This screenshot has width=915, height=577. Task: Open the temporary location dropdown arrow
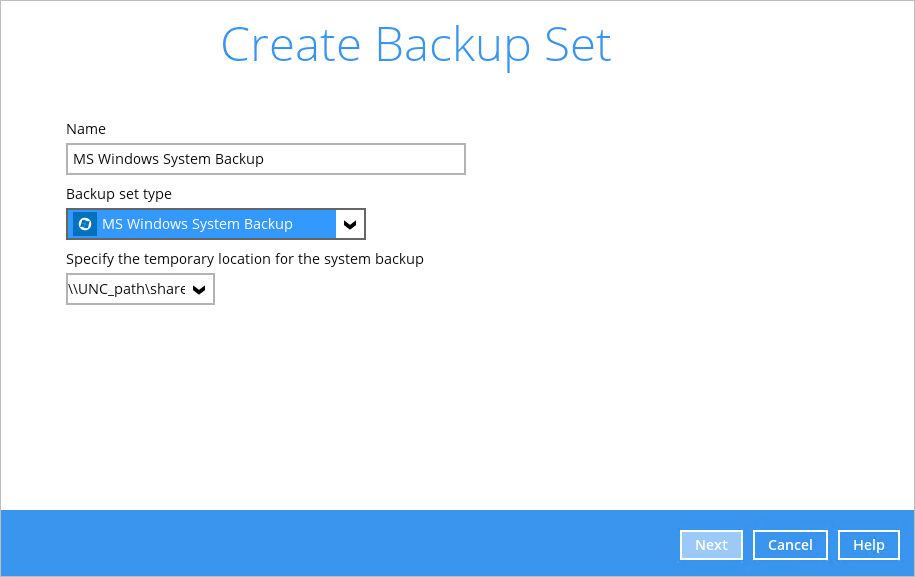point(199,289)
